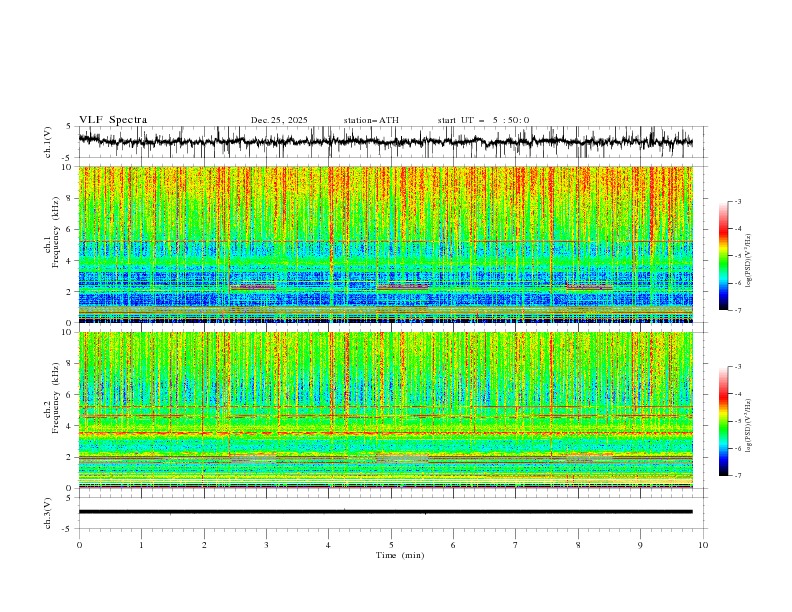Screen dimensions: 792x612
Task: Click the "-7" label on ch.2 color bar
Action: [x=737, y=476]
